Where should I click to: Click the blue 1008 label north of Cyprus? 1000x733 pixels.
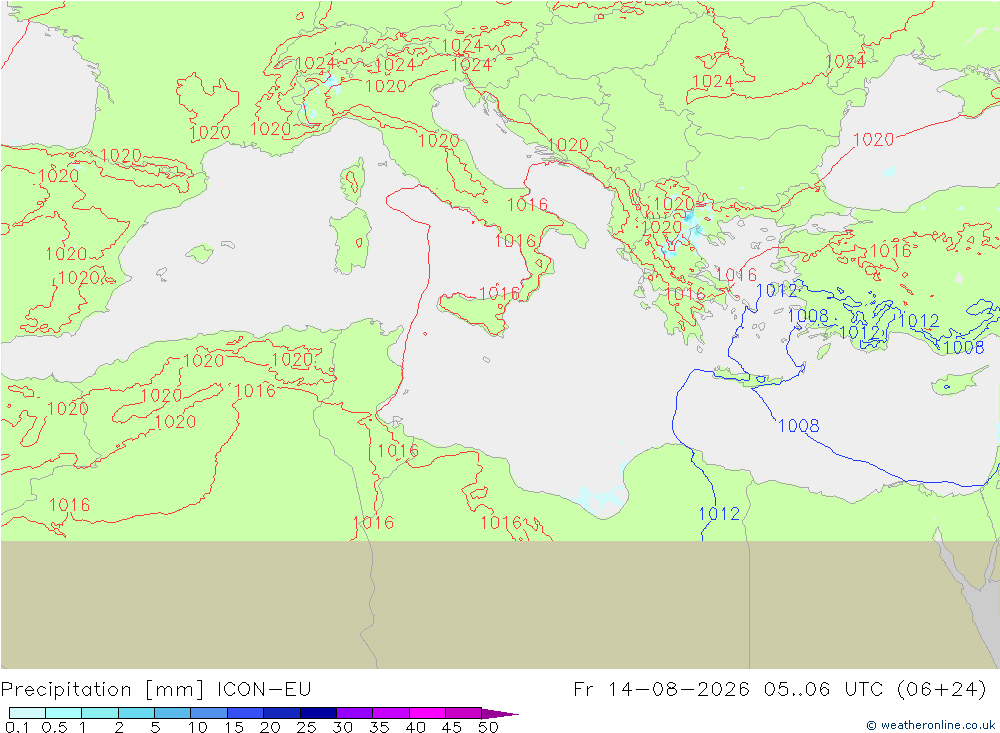point(964,347)
